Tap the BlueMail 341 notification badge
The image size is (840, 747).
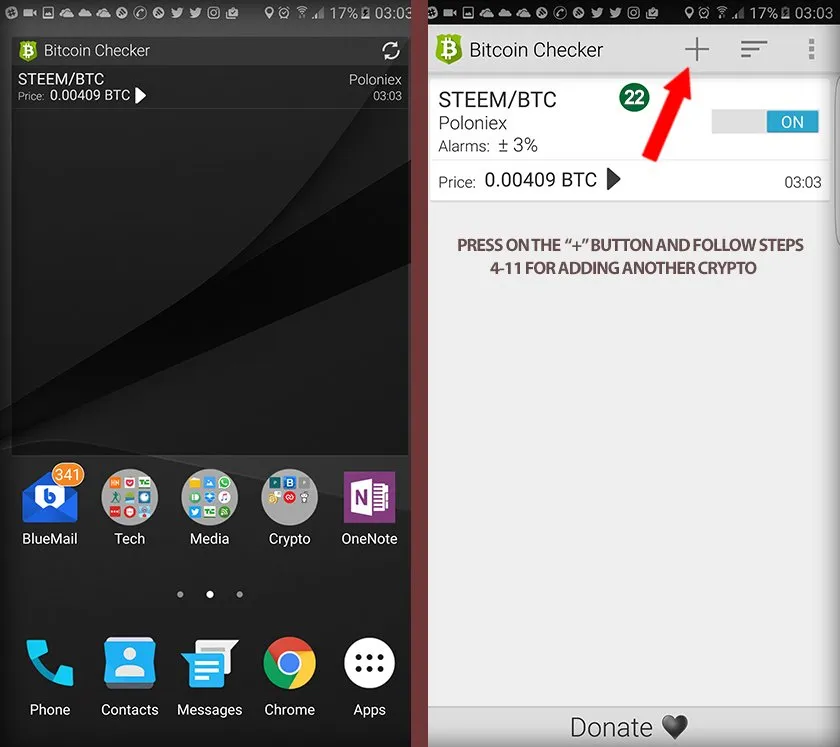tap(68, 474)
